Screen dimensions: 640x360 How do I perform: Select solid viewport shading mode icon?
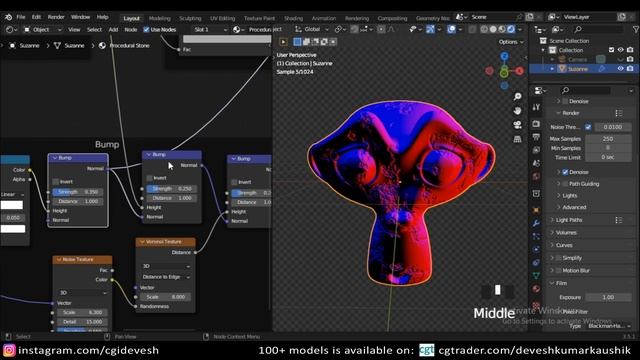pyautogui.click(x=493, y=29)
